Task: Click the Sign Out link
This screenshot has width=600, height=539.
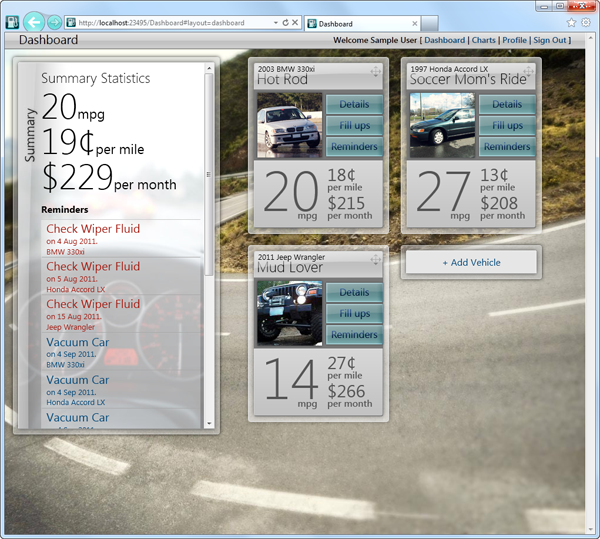Action: point(549,40)
